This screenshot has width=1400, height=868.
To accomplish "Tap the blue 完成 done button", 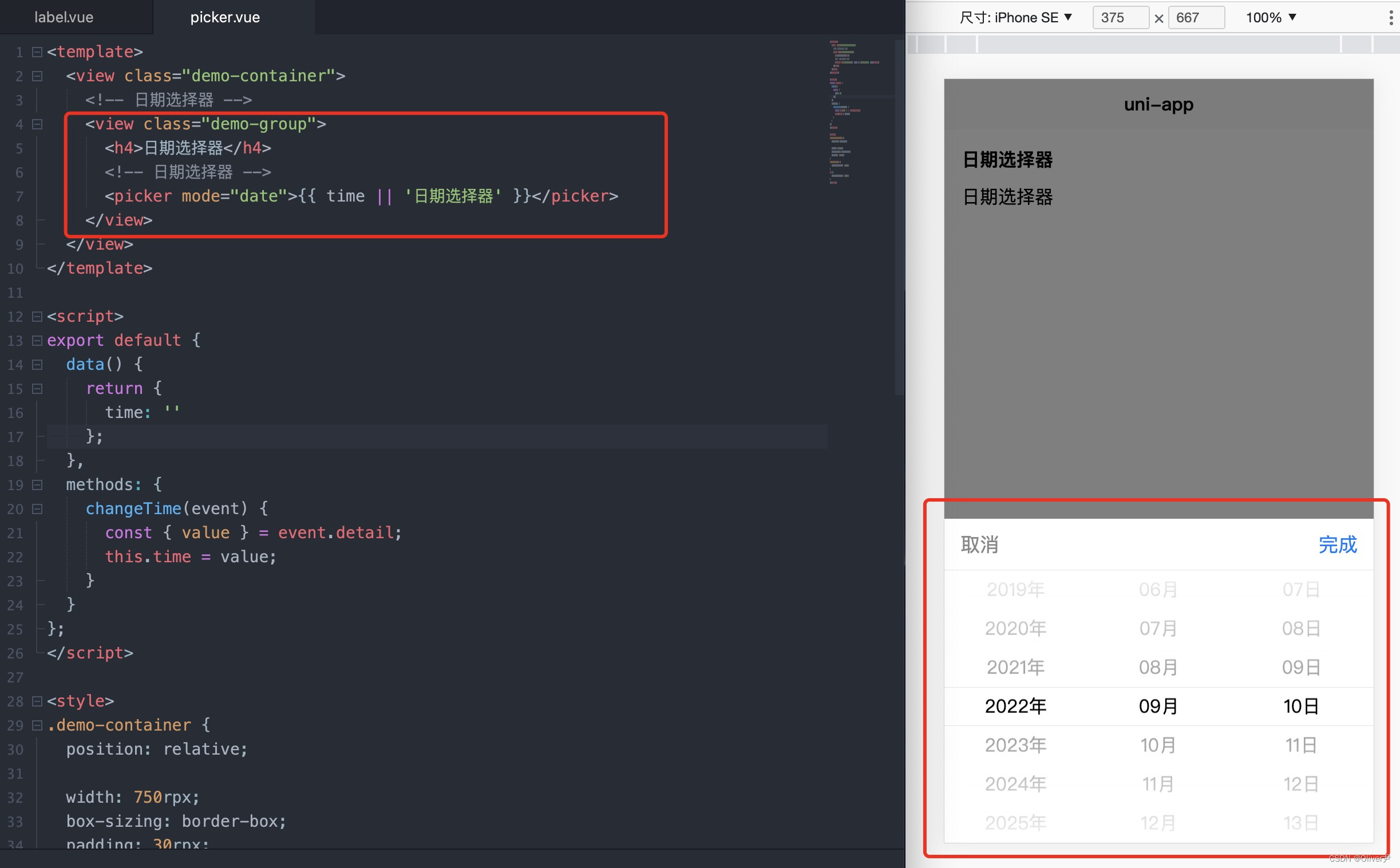I will tap(1337, 545).
